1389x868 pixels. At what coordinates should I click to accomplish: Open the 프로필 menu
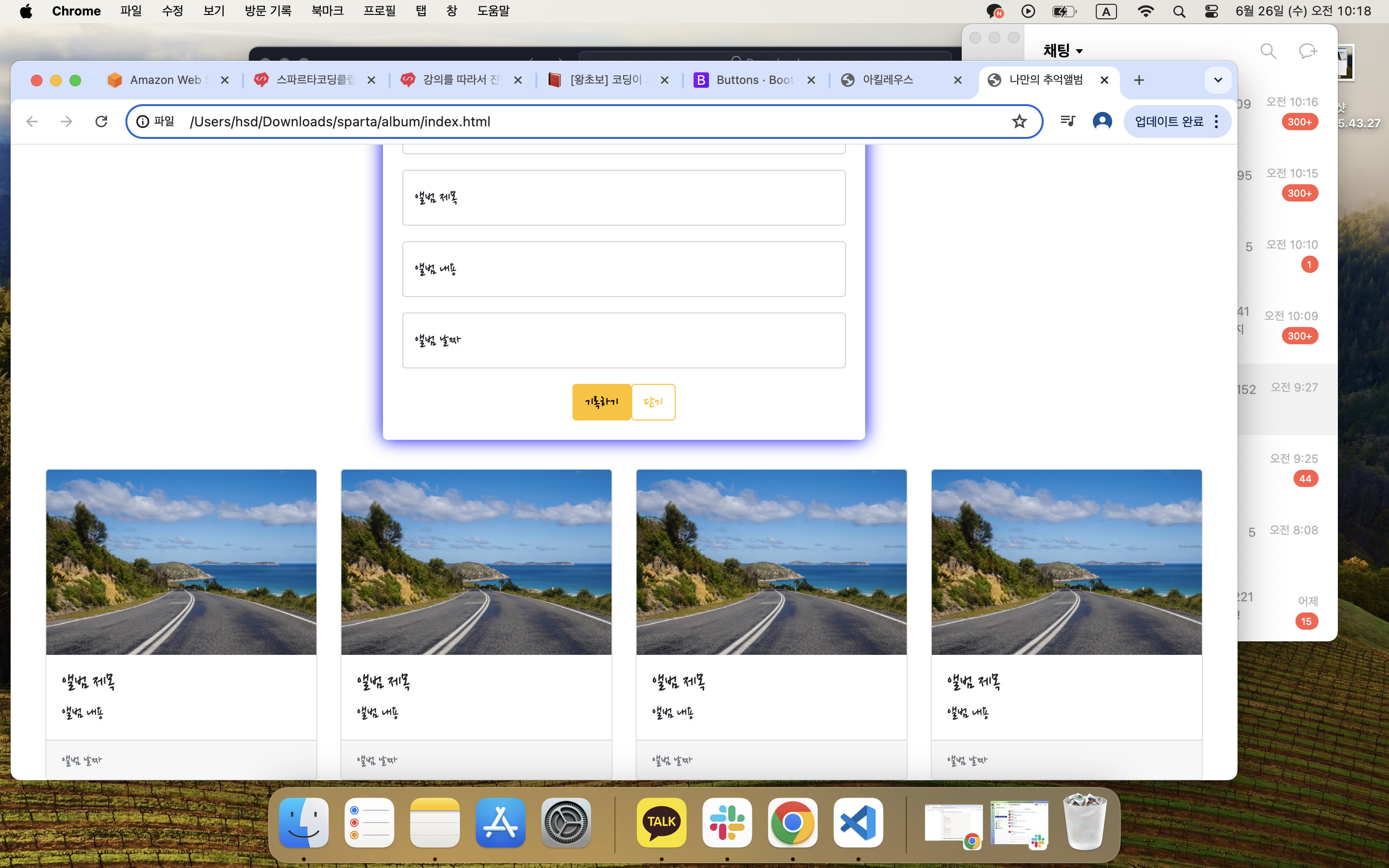click(380, 12)
